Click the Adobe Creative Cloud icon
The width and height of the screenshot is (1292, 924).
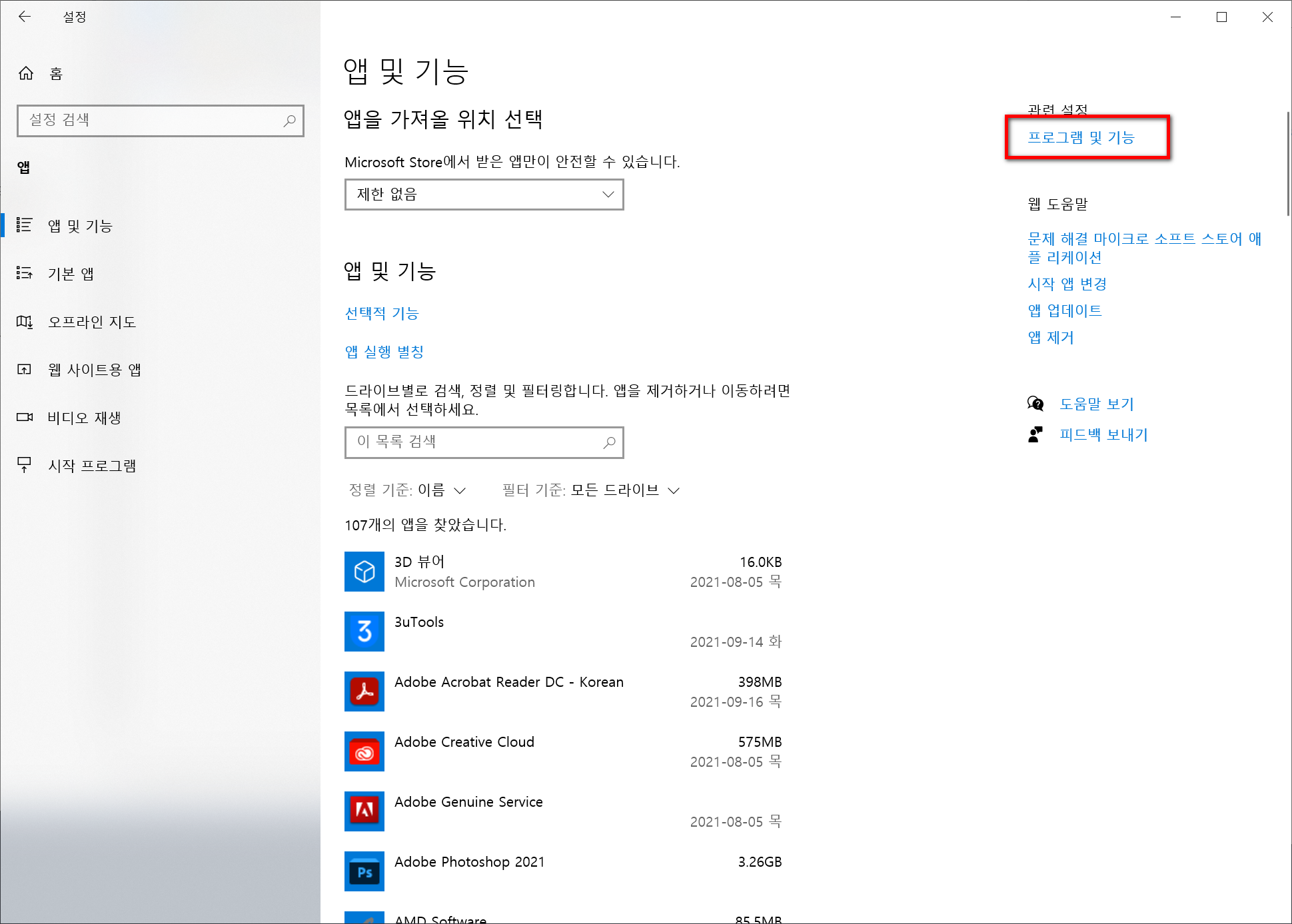[x=364, y=751]
